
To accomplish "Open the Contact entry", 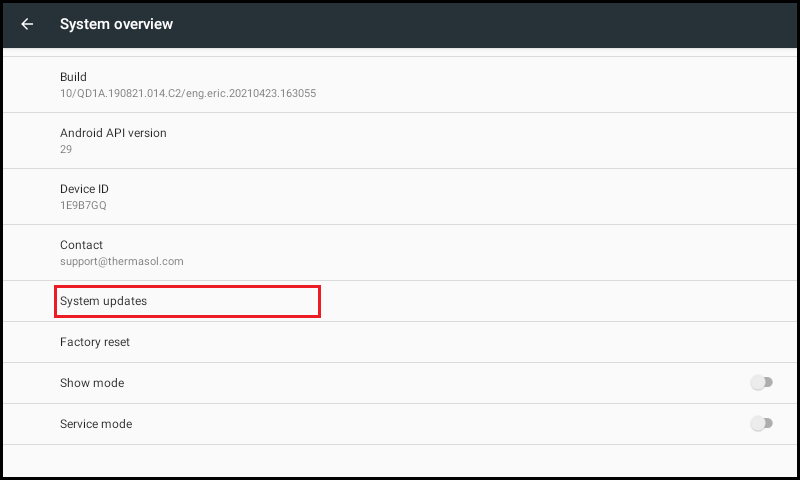I will click(x=400, y=253).
